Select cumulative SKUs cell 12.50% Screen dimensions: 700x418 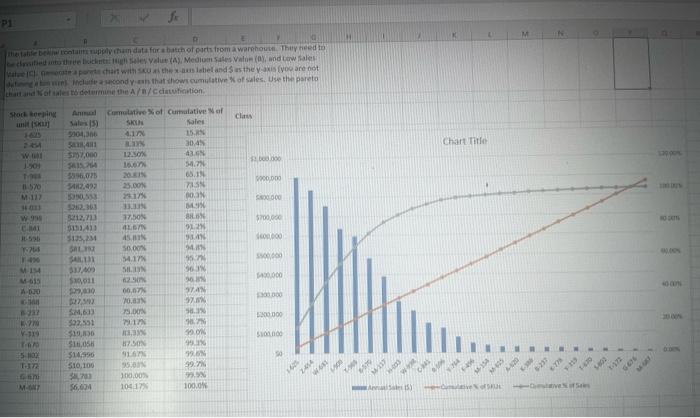(x=135, y=154)
